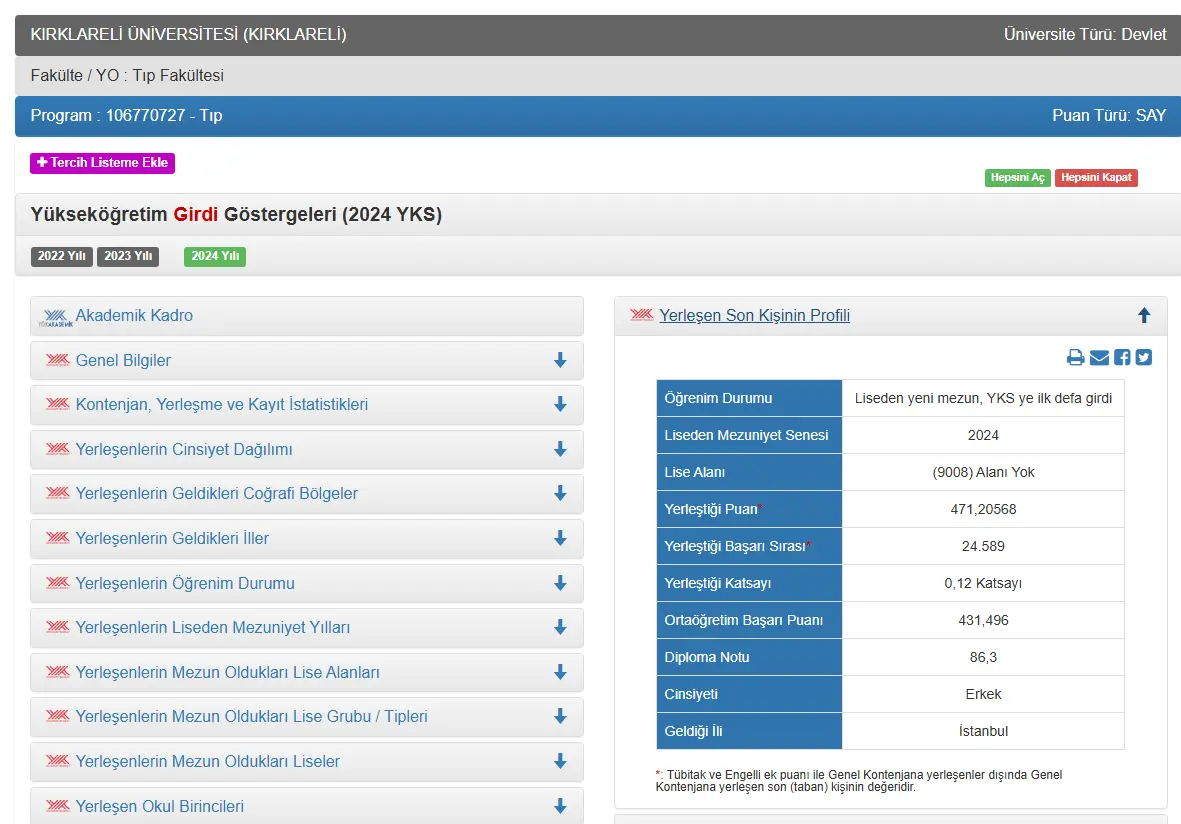Collapse Yerleşen Son Kişinin Profili panel arrow
Image resolution: width=1181 pixels, height=824 pixels.
pos(1144,316)
